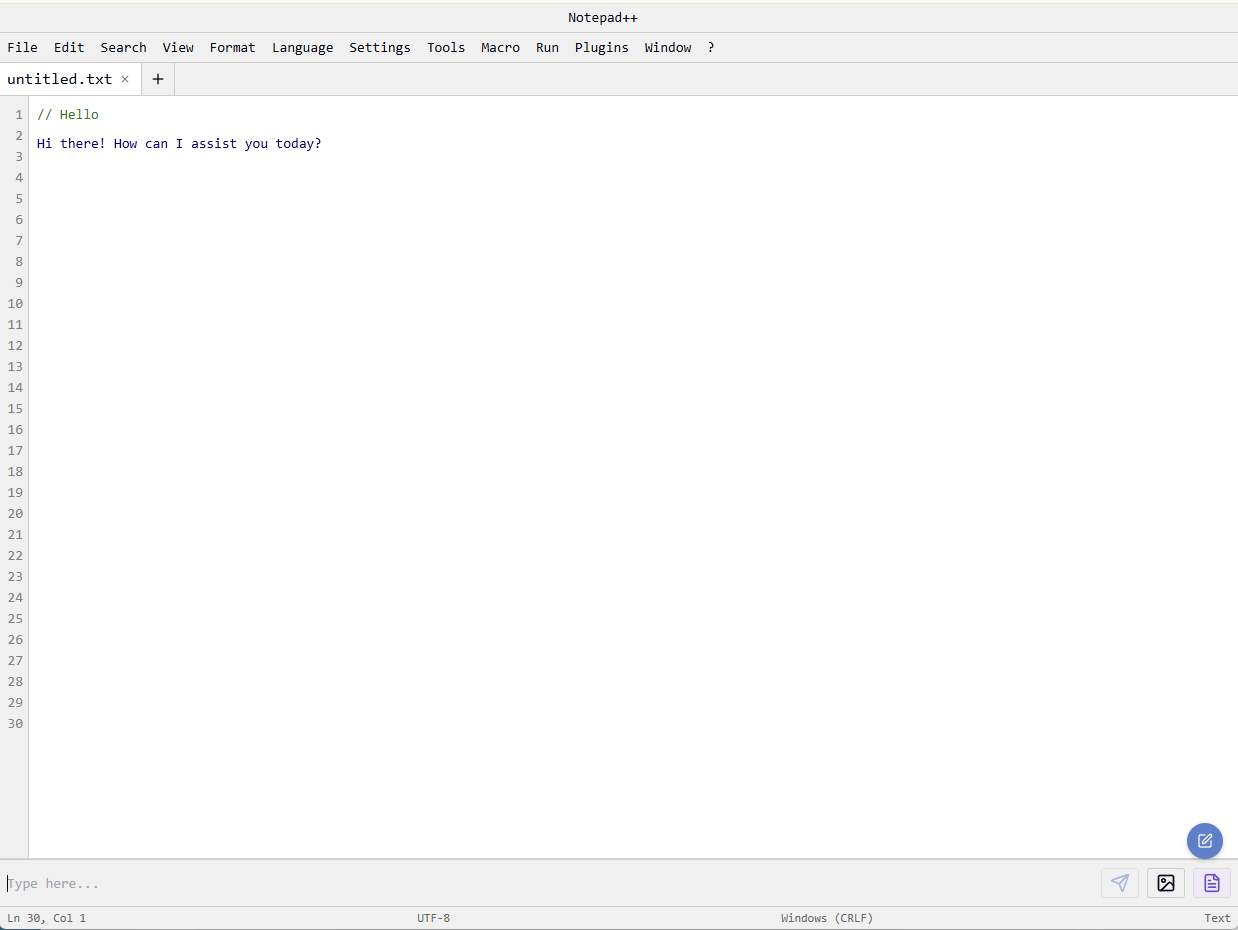The width and height of the screenshot is (1238, 930).
Task: Select the untitled.txt tab
Action: point(60,79)
